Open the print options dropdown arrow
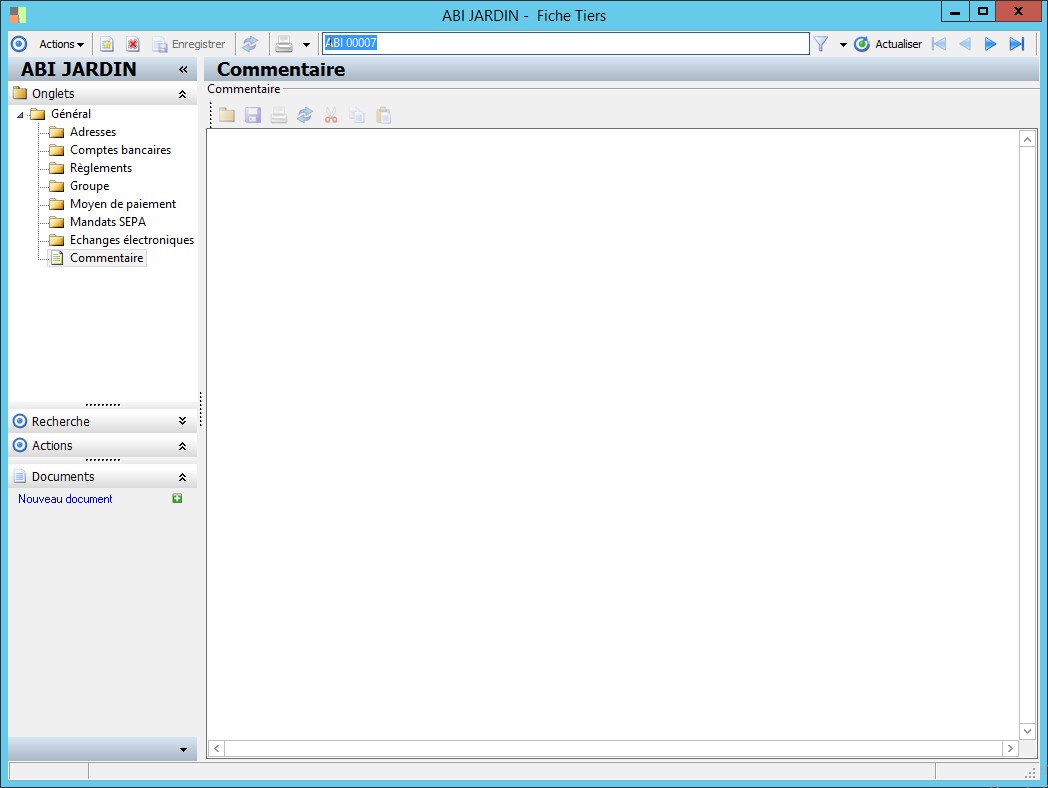The image size is (1048, 788). coord(306,45)
